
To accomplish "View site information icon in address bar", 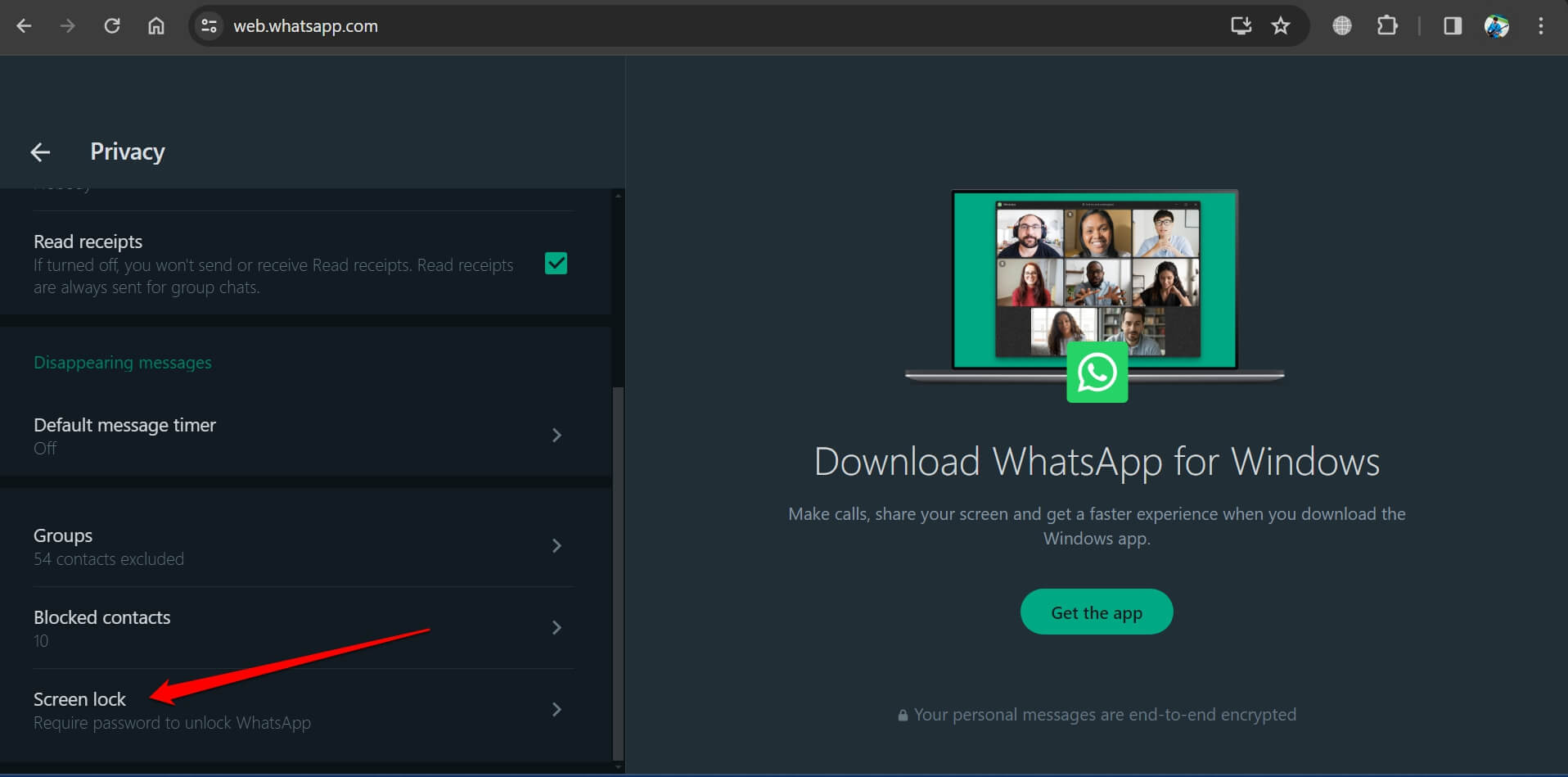I will 210,26.
